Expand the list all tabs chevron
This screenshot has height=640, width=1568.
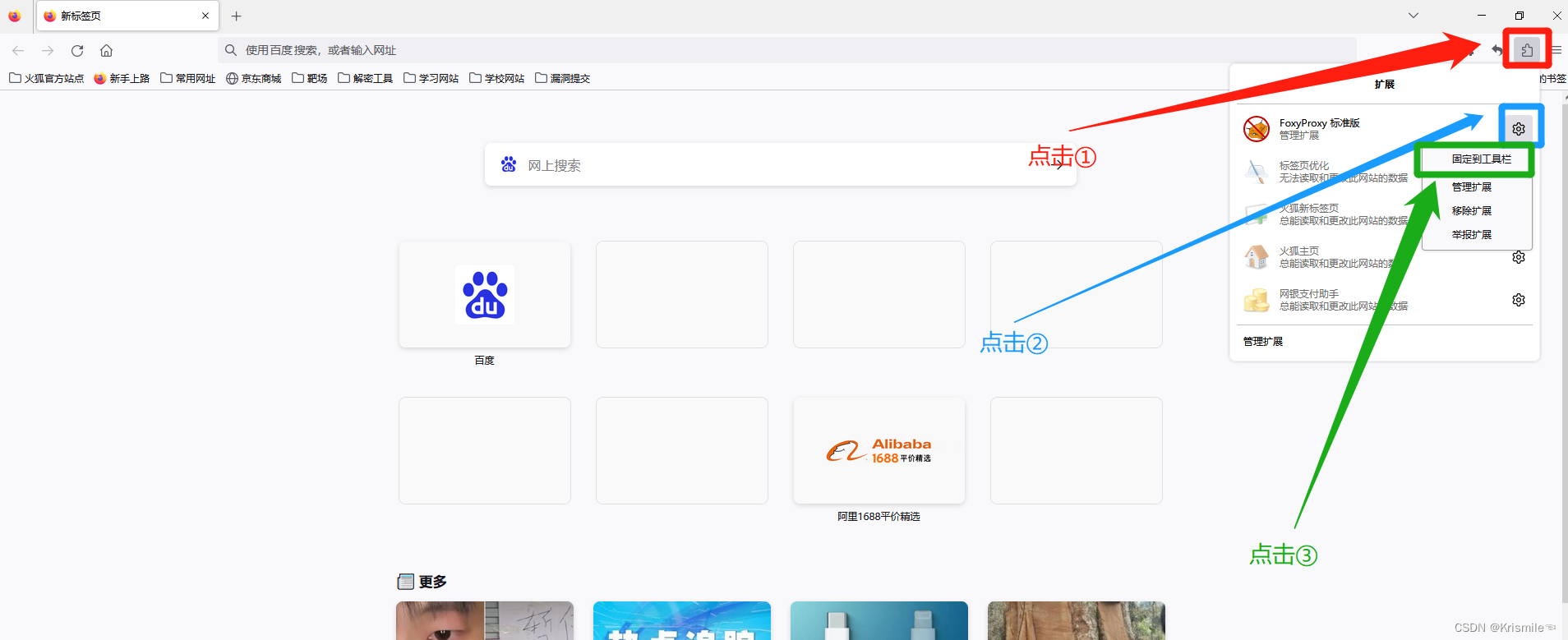[1414, 16]
